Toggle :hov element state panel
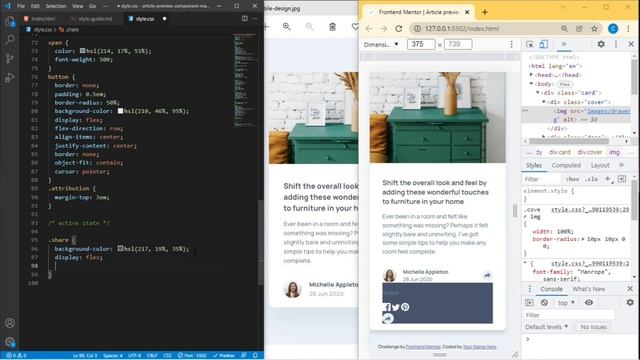 coord(572,179)
